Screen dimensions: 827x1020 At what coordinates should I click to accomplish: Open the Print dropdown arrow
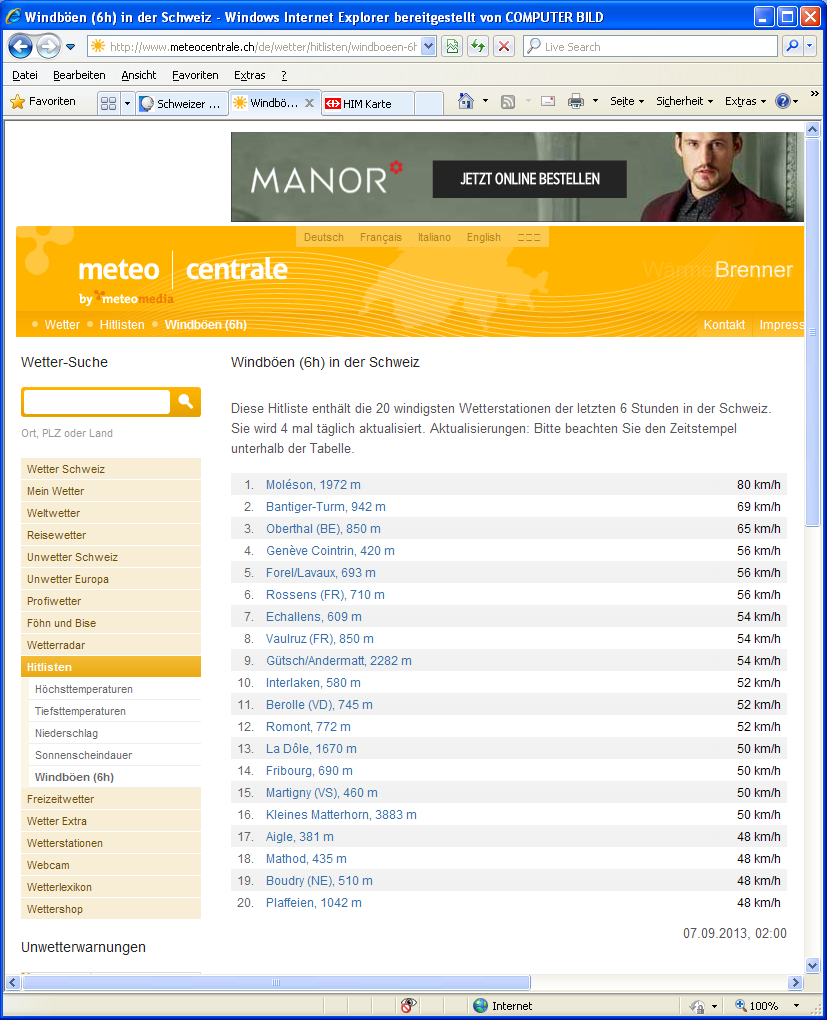pyautogui.click(x=595, y=101)
